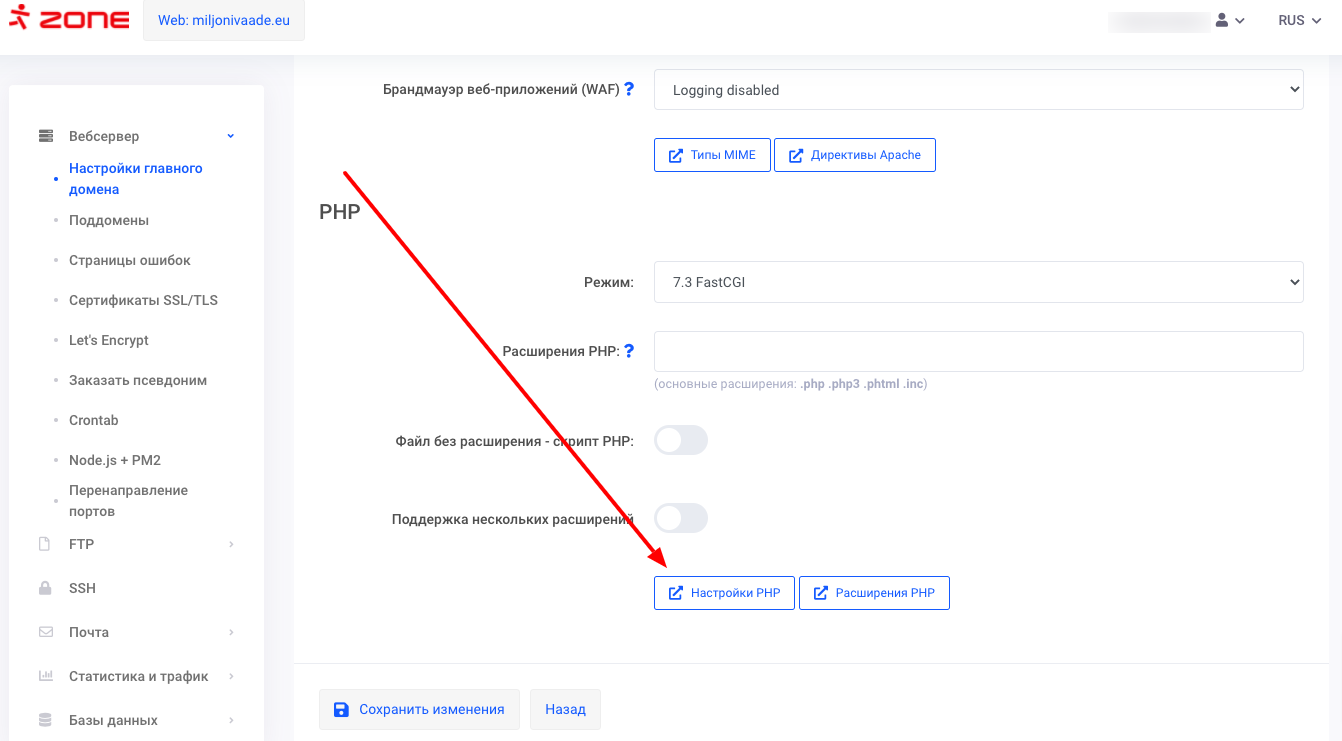Toggle Файл без расширения - скрипт PHP switch
Viewport: 1342px width, 741px height.
(x=681, y=440)
